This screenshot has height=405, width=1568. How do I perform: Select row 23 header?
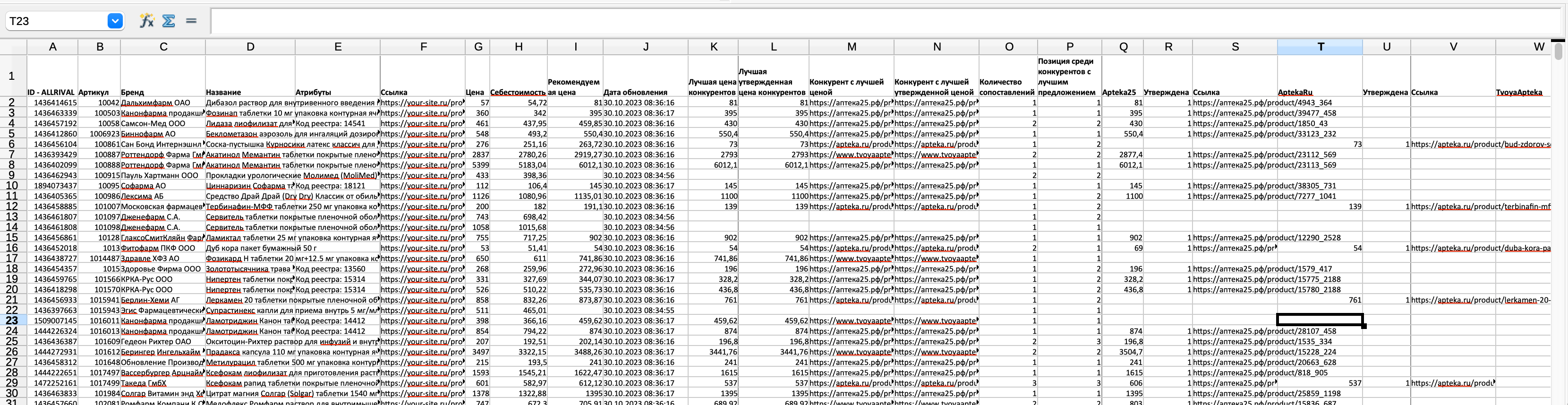(x=12, y=321)
